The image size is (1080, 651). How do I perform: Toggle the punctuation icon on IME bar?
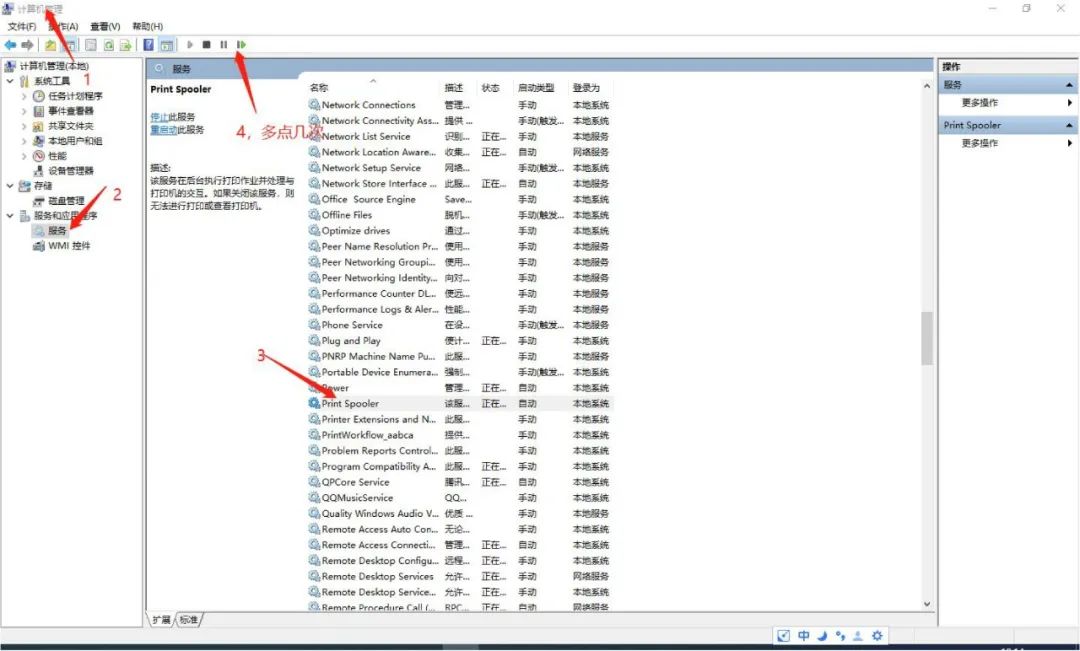click(x=840, y=636)
